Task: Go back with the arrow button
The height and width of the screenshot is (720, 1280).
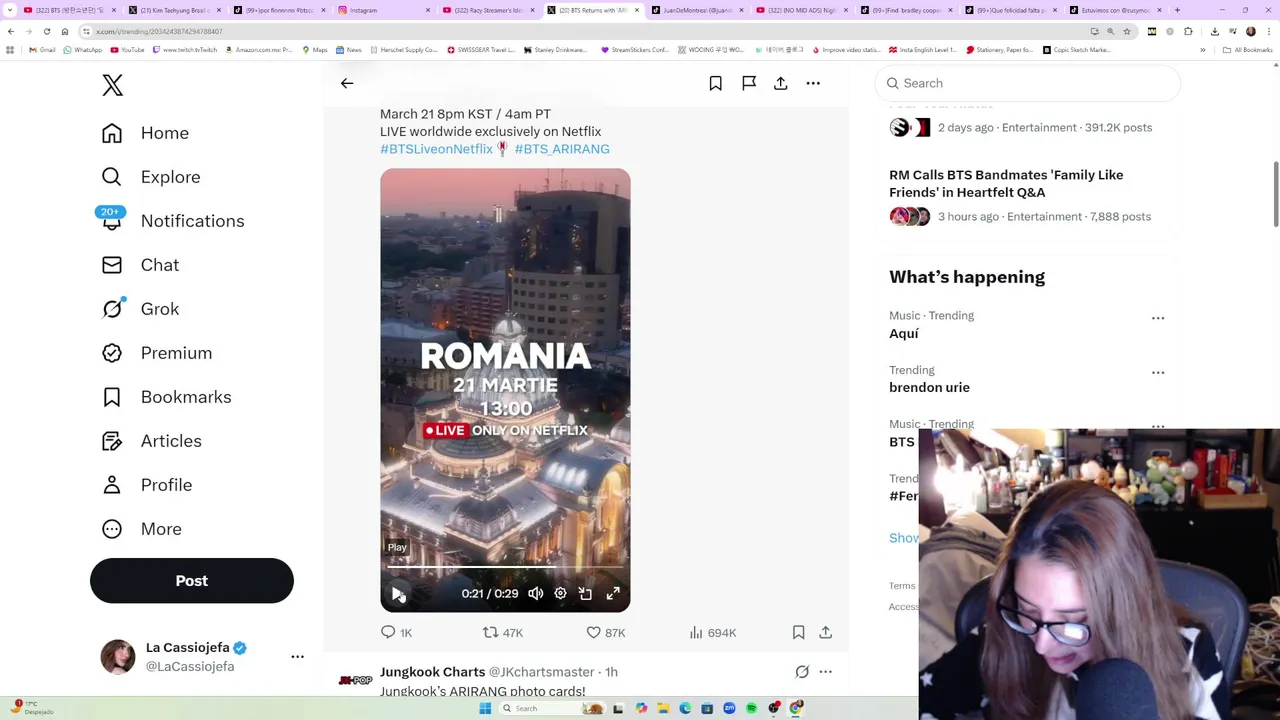Action: (x=347, y=83)
